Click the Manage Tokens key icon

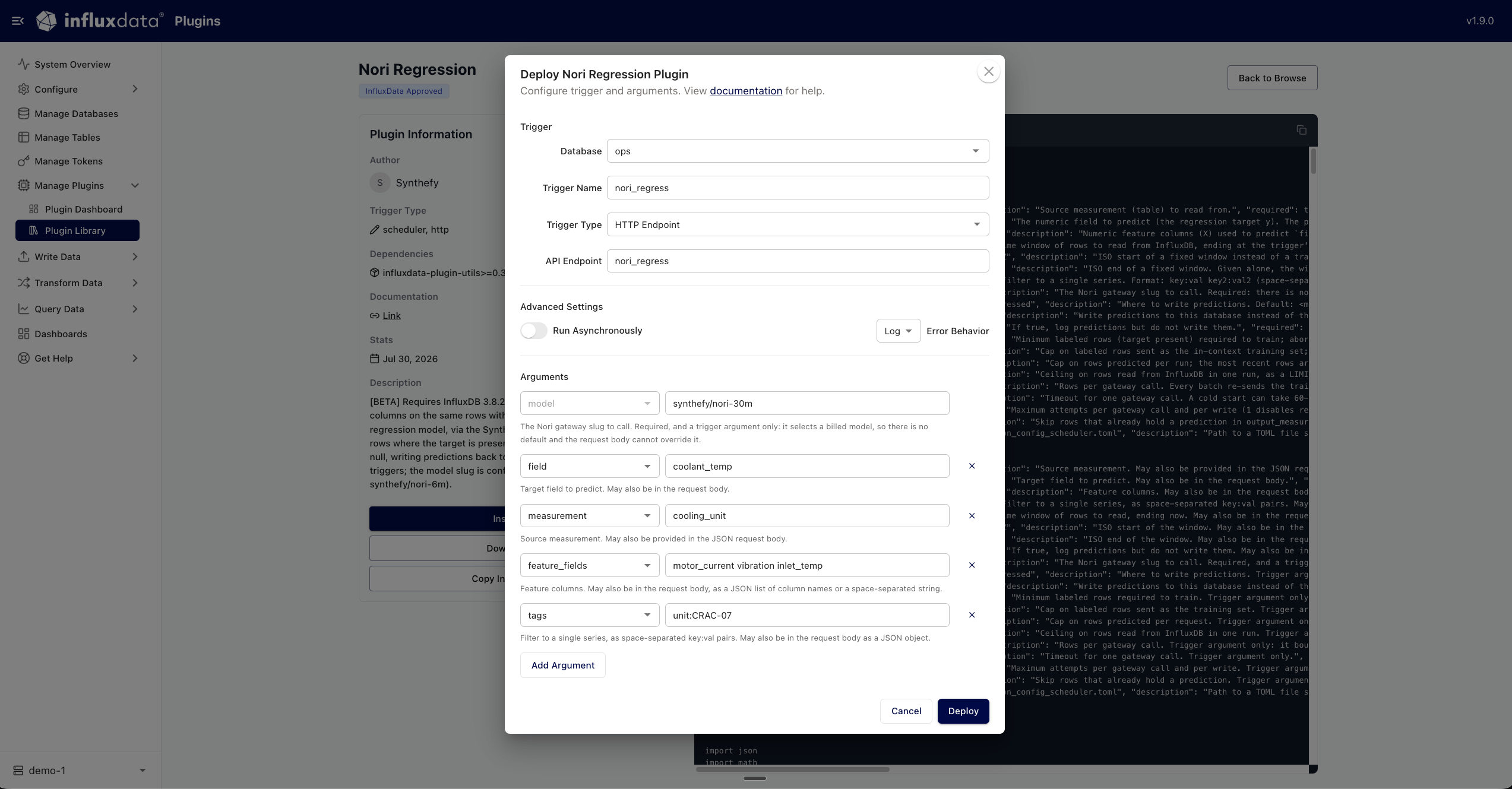(x=24, y=161)
